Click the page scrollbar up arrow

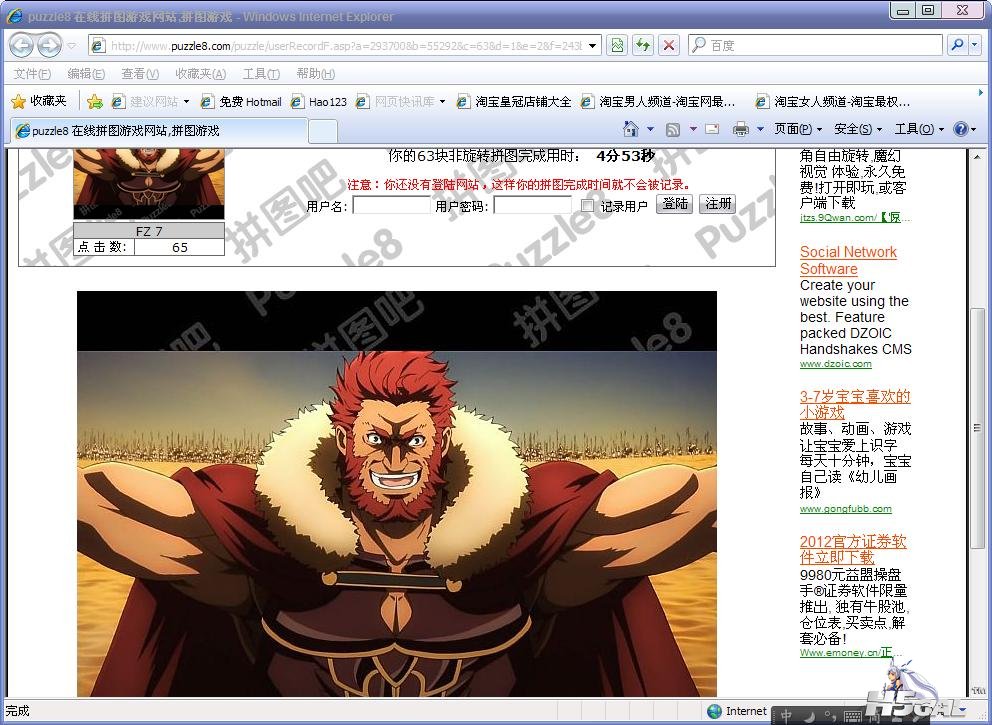977,156
